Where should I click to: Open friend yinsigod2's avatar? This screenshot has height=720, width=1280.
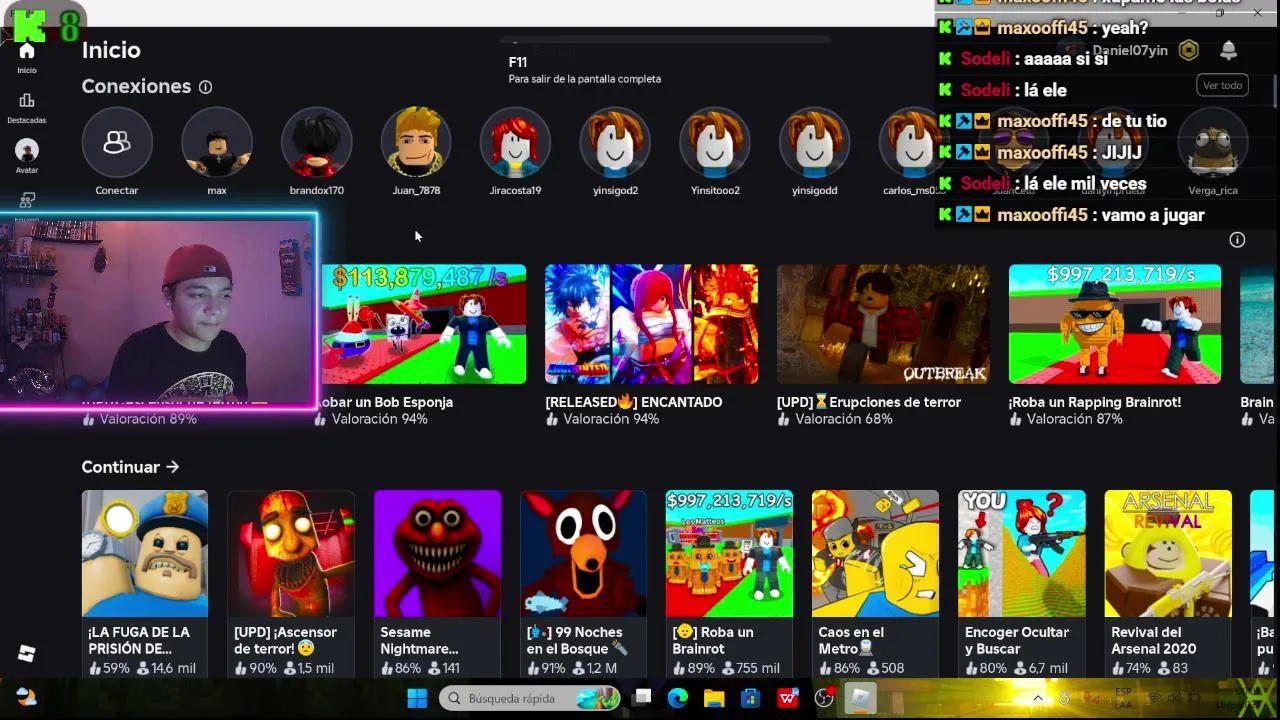coord(615,143)
